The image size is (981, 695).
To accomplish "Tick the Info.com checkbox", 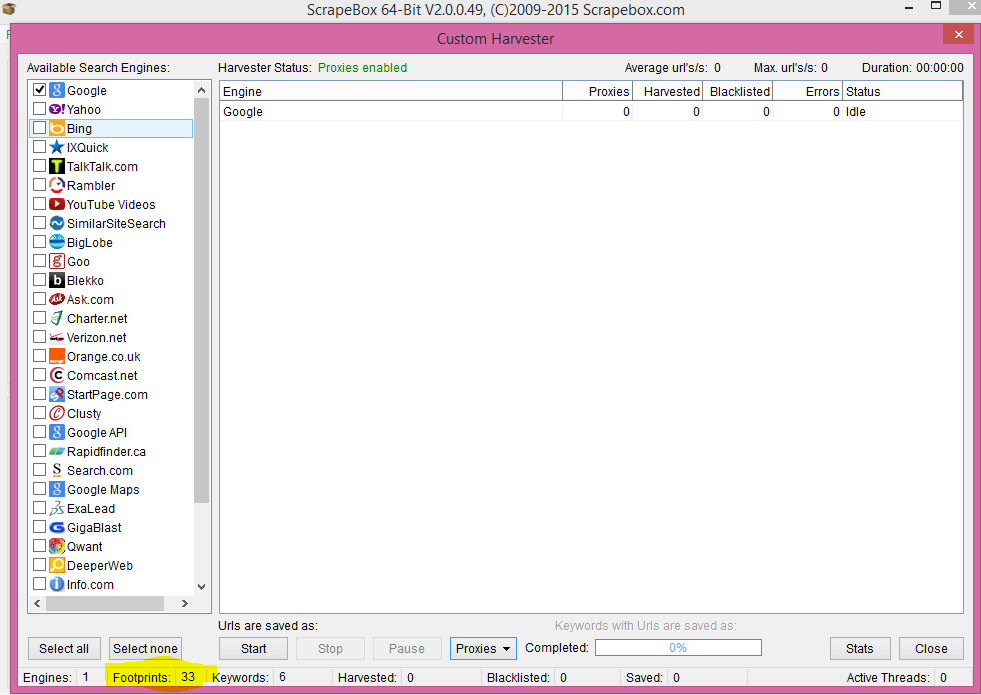I will pos(39,584).
